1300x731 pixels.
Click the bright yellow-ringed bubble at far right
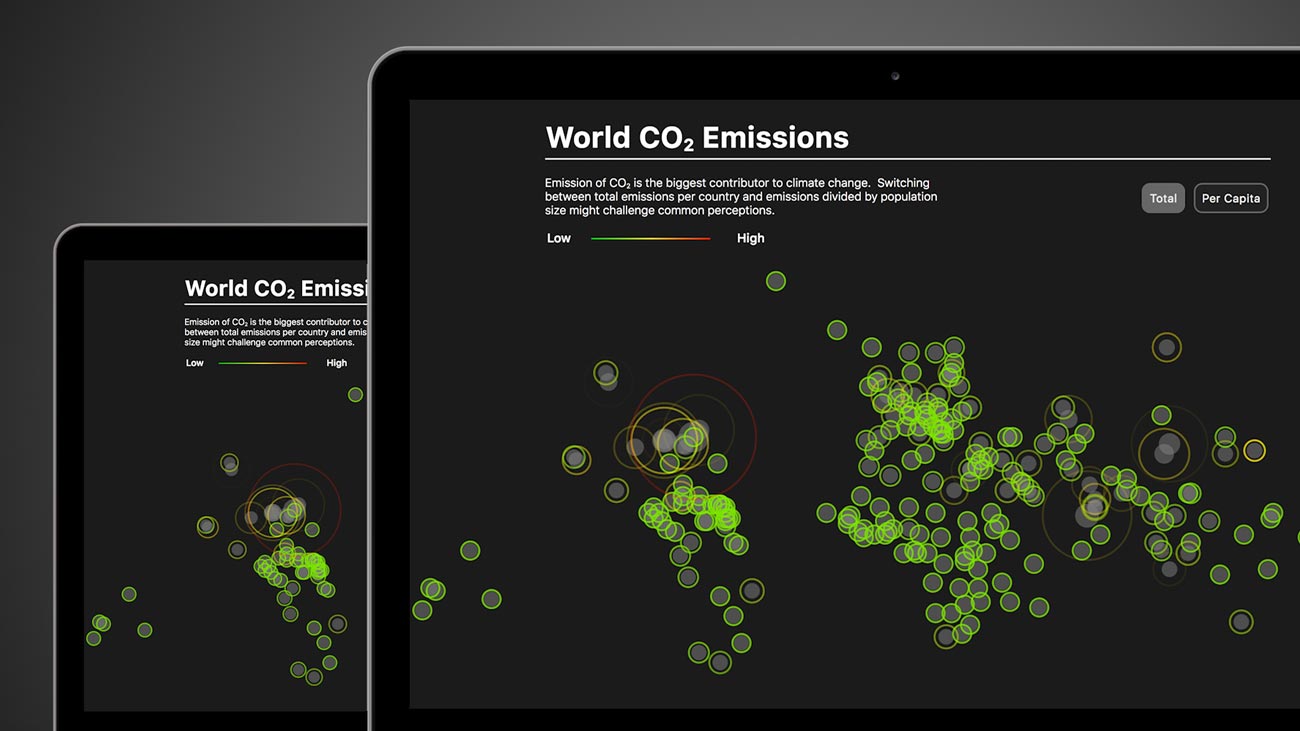pos(1254,451)
